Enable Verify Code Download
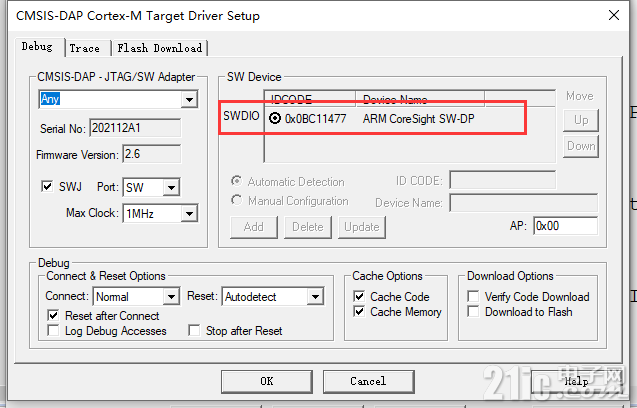 (473, 296)
